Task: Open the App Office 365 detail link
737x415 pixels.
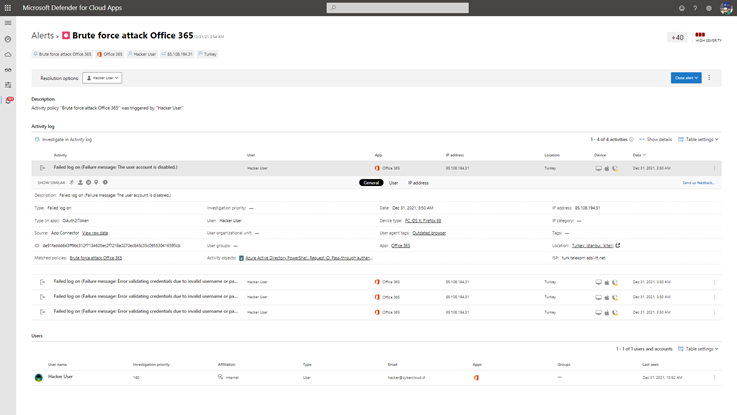Action: tap(400, 245)
